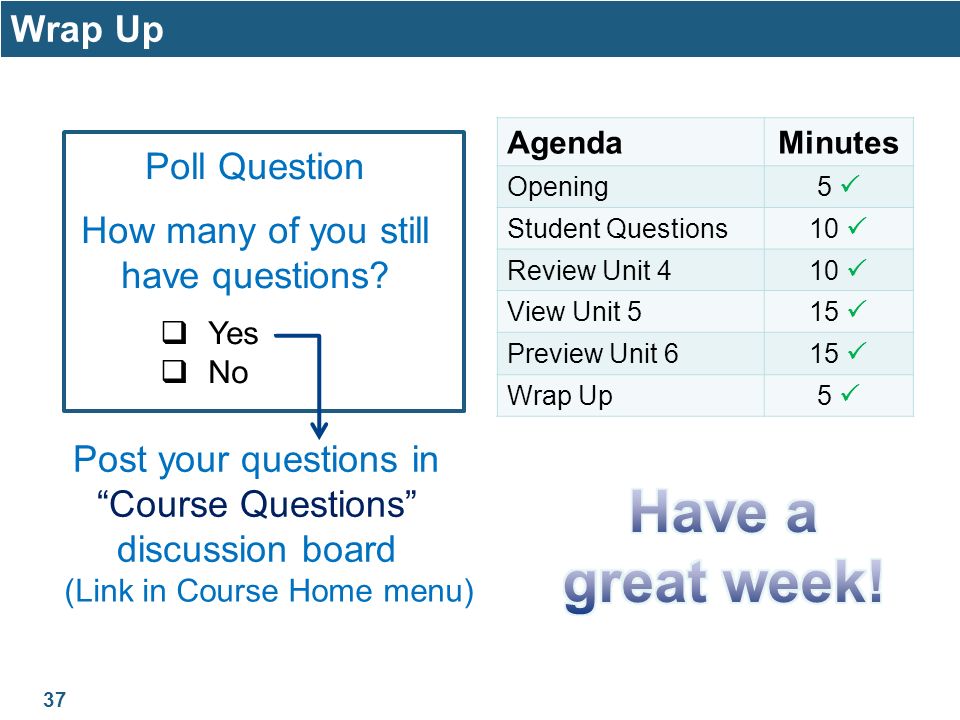Viewport: 960px width, 720px height.
Task: Click the checkmark in Review Unit 4 row
Action: (857, 268)
